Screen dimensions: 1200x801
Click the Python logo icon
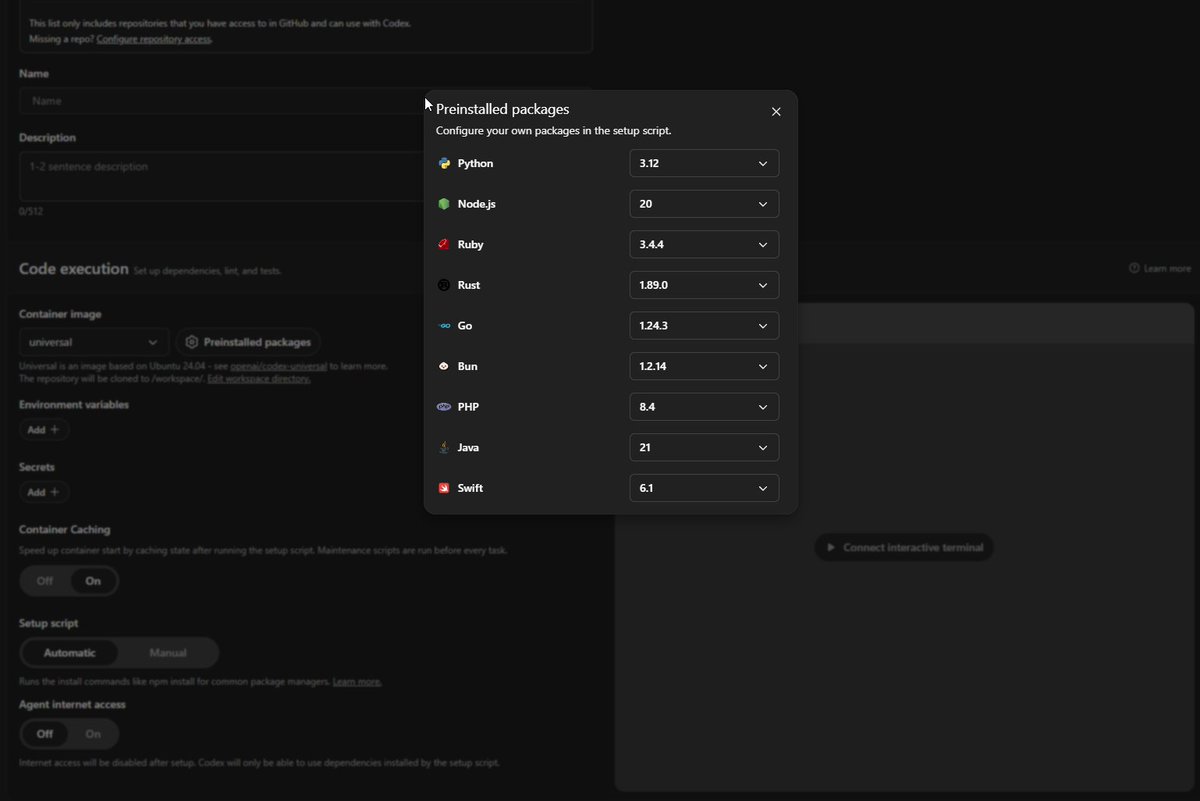pos(444,163)
